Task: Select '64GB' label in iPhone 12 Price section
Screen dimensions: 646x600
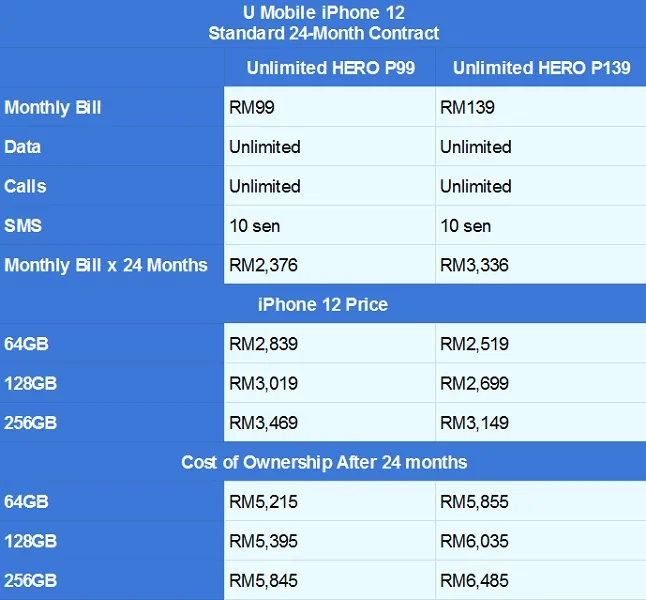Action: (26, 344)
